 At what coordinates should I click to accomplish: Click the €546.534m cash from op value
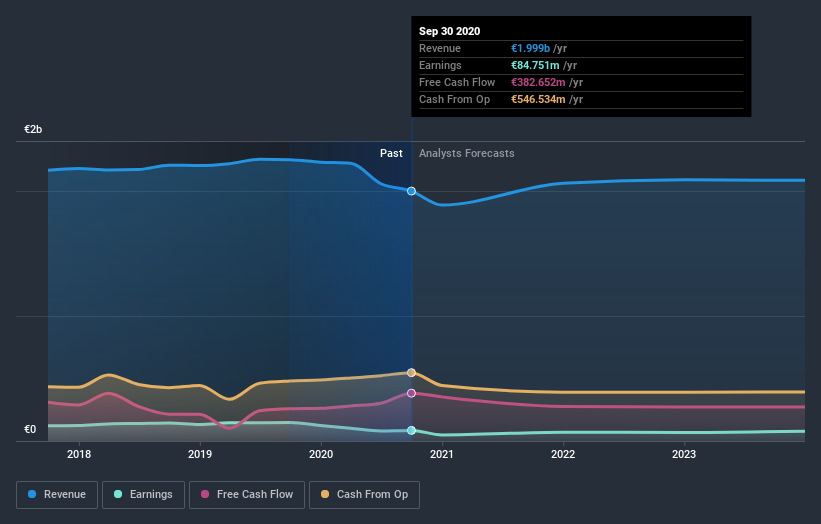[x=538, y=99]
